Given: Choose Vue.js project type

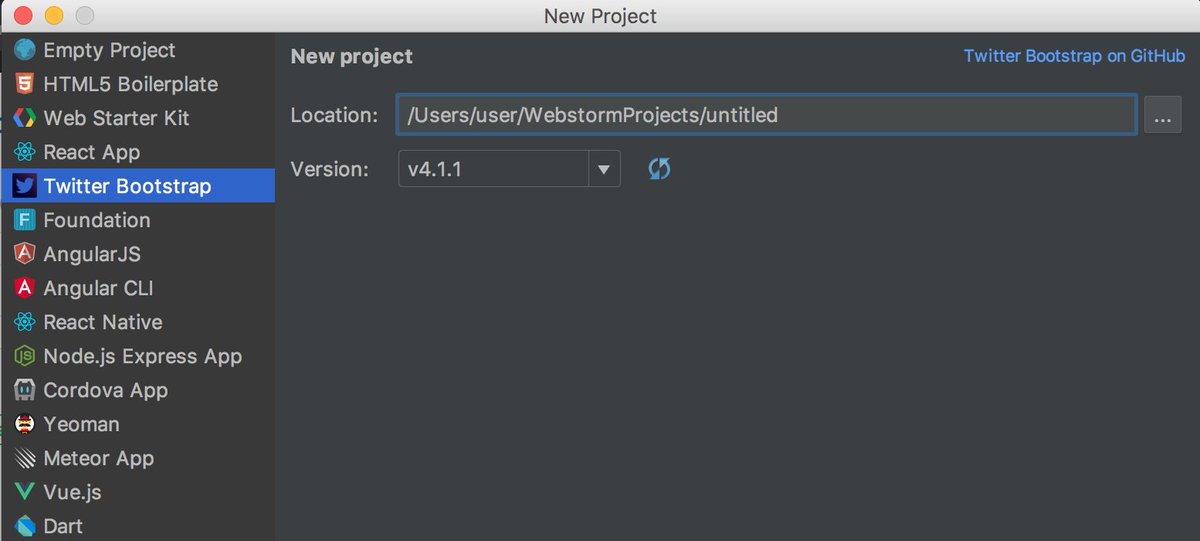Looking at the screenshot, I should pos(137,492).
